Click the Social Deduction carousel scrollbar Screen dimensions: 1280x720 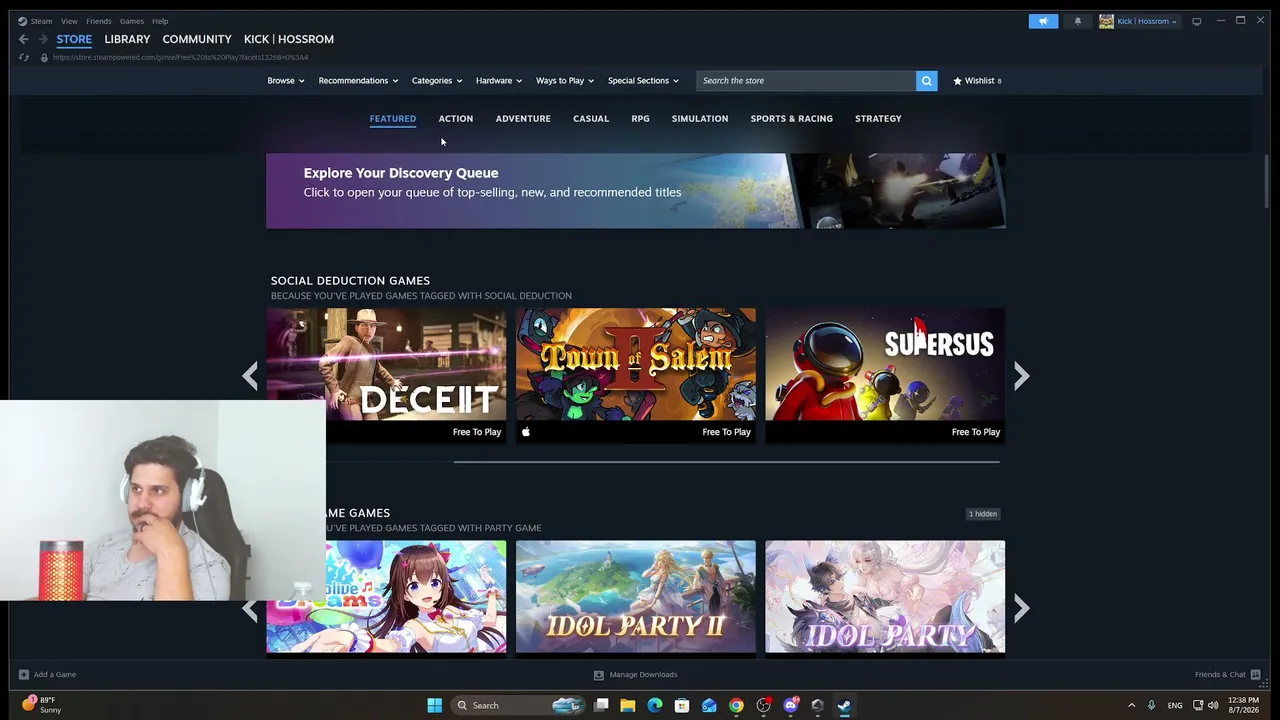726,462
